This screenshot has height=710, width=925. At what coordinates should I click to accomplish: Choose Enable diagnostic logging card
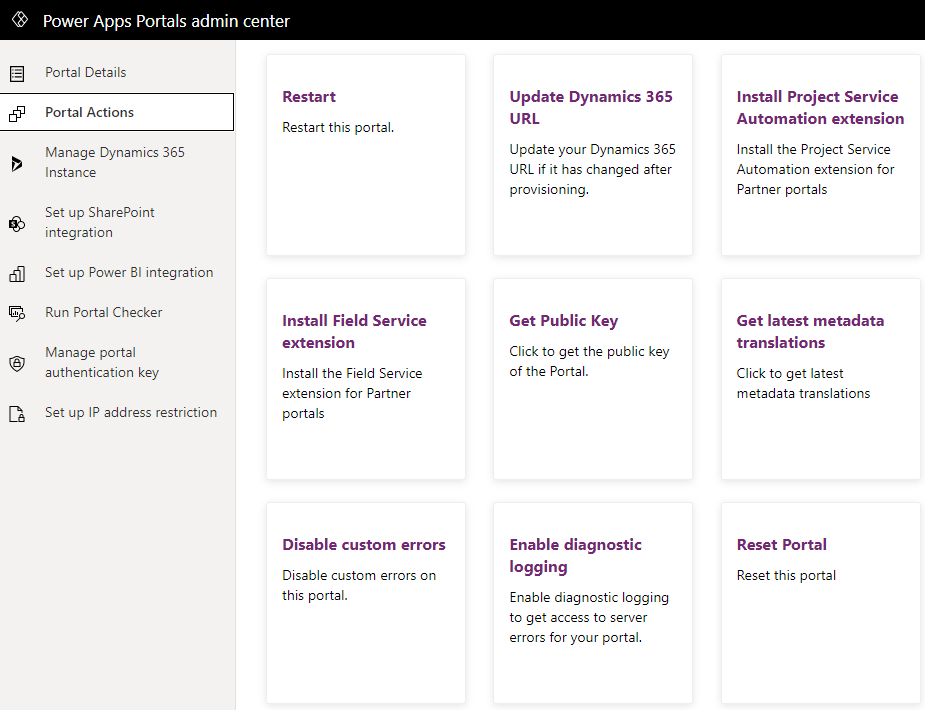tap(593, 603)
